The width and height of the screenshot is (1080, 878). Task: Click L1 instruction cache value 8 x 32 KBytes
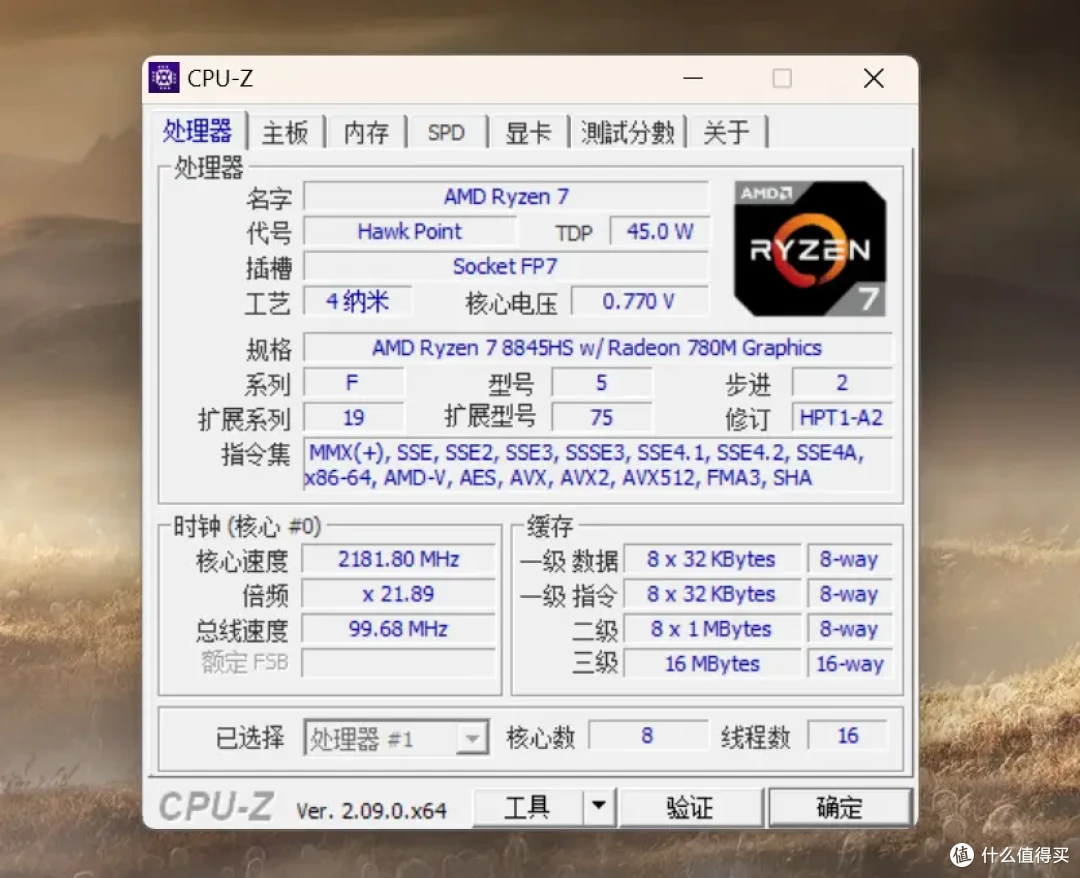coord(712,594)
